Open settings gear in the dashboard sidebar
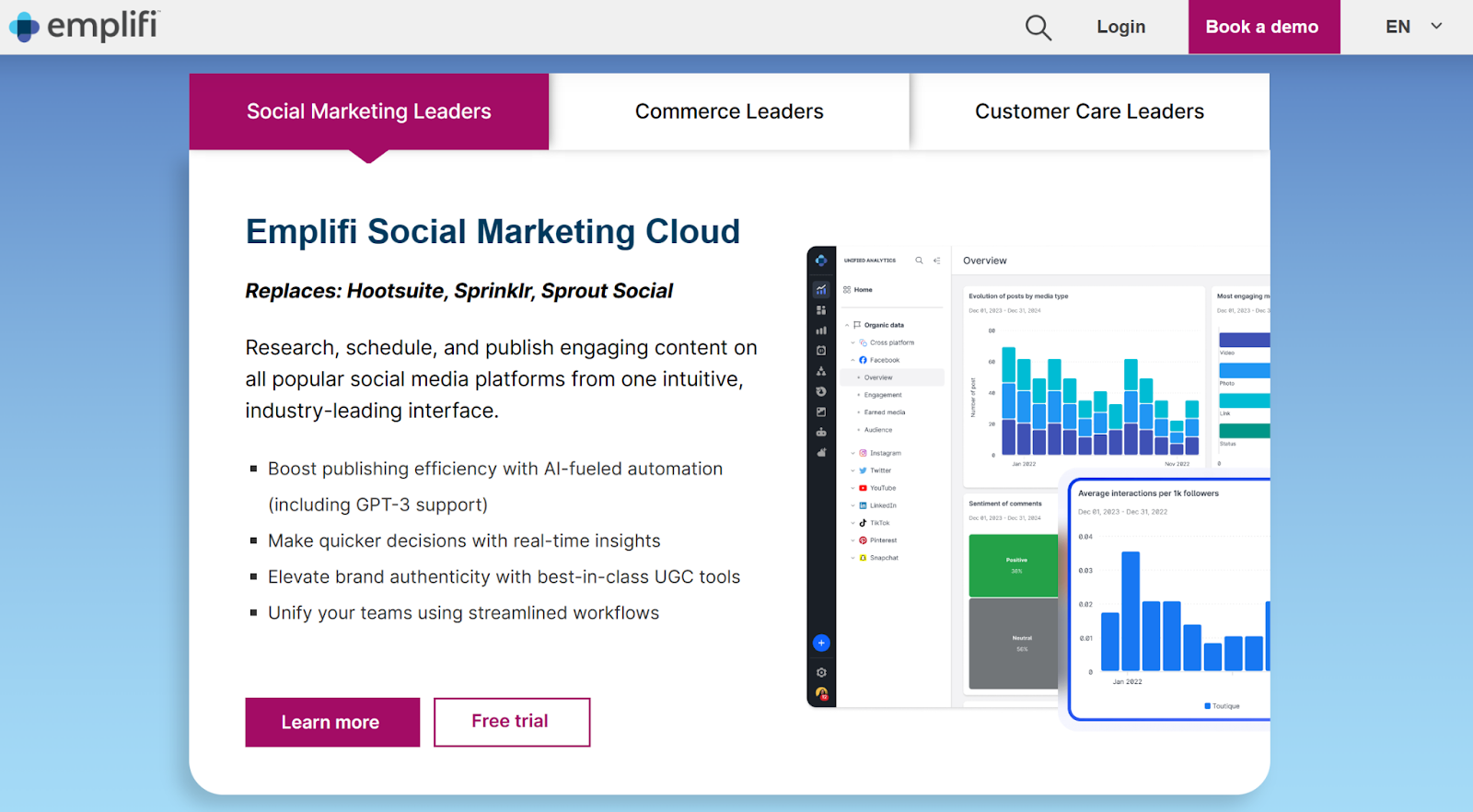Screen dimensions: 1473x812 tap(821, 672)
